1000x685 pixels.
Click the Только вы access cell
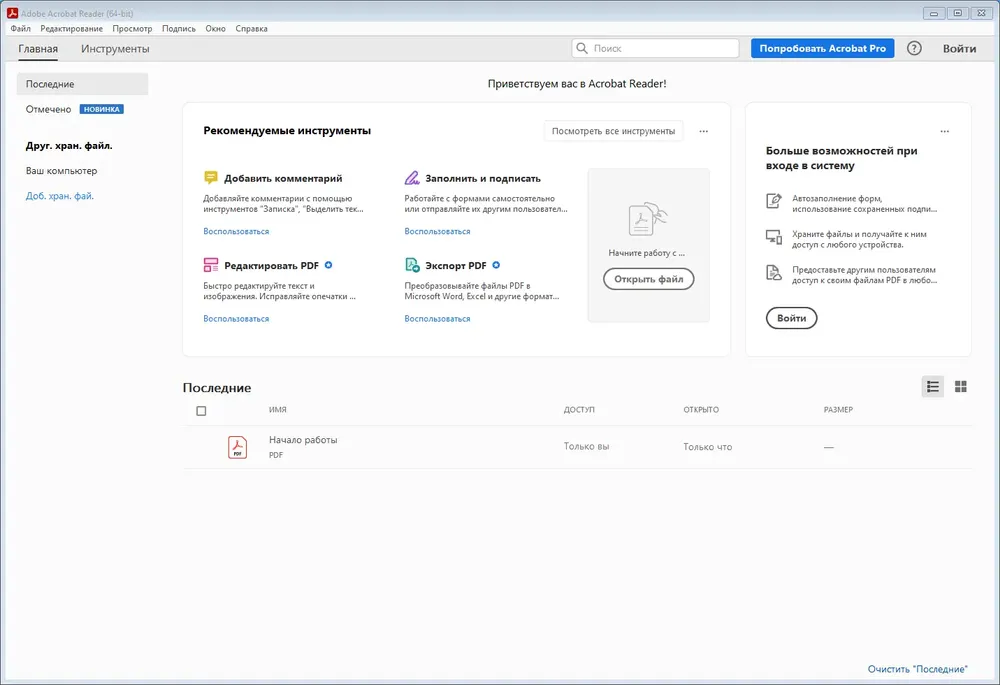click(x=586, y=446)
